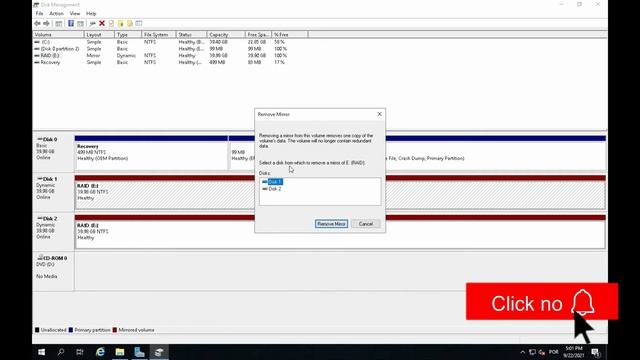Select Disk 2 in the Disks list
The image size is (640, 360).
(275, 189)
